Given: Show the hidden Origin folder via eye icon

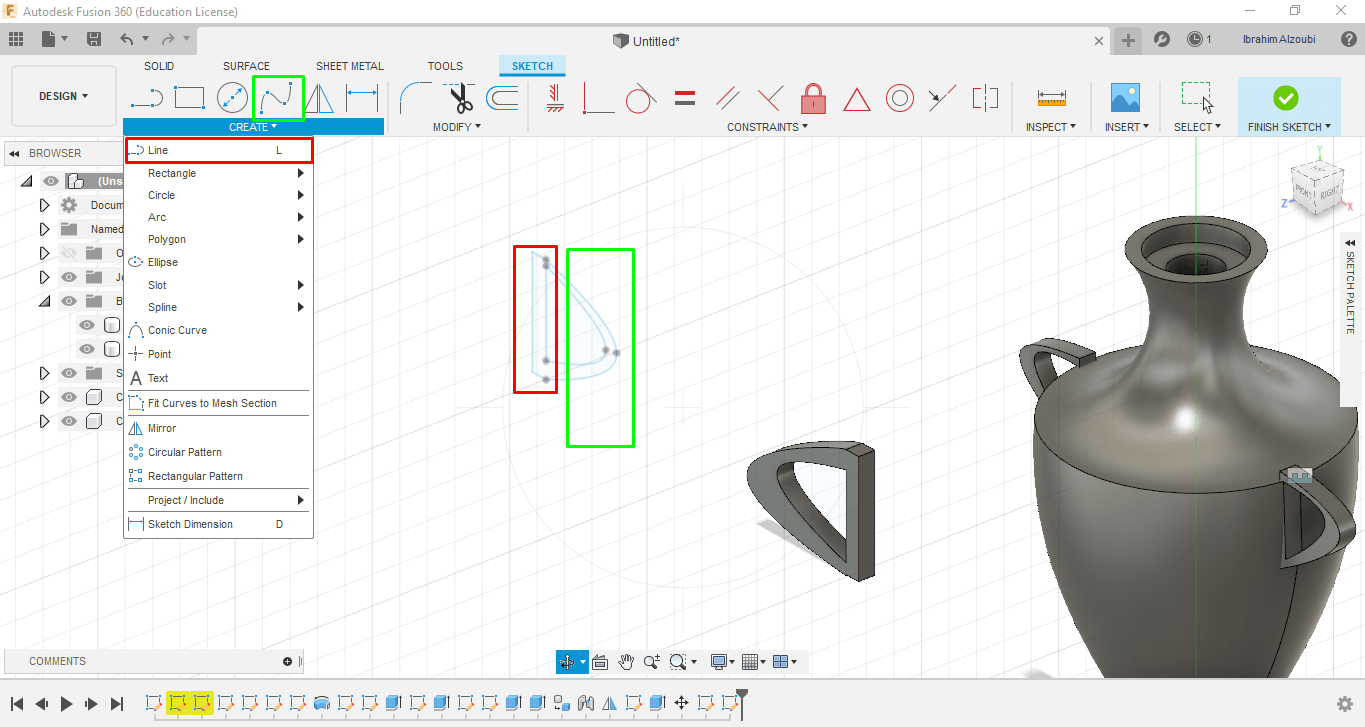Looking at the screenshot, I should click(x=69, y=253).
